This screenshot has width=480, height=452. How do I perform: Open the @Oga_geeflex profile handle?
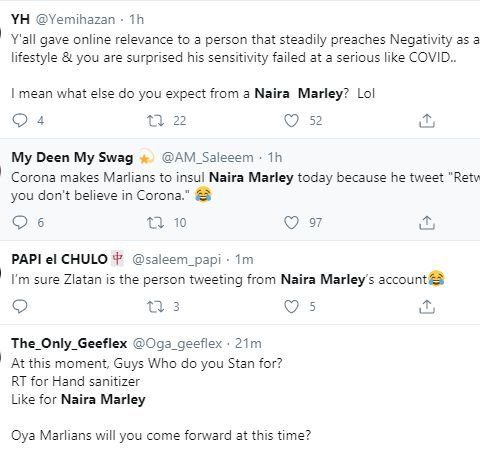coord(177,344)
